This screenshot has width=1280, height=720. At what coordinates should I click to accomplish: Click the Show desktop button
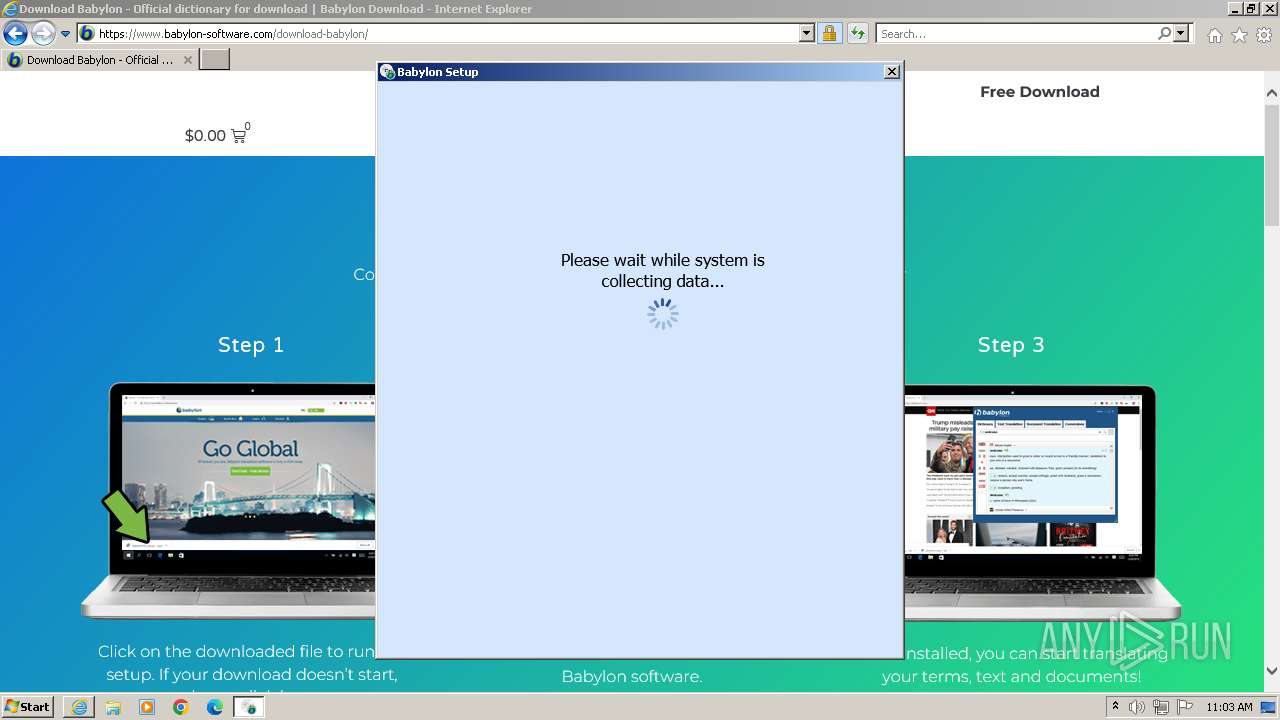[1270, 707]
